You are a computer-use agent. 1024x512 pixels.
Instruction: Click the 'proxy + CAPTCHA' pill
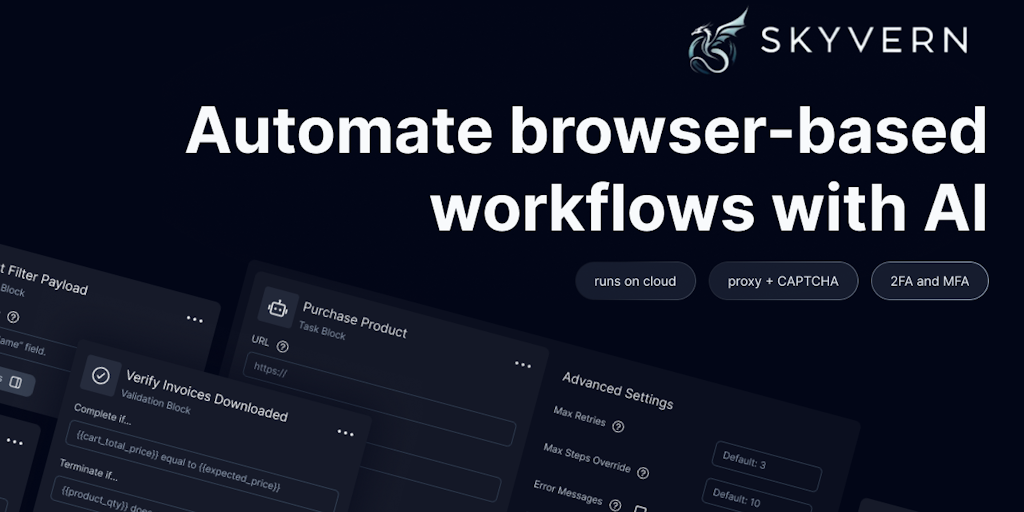tap(783, 281)
